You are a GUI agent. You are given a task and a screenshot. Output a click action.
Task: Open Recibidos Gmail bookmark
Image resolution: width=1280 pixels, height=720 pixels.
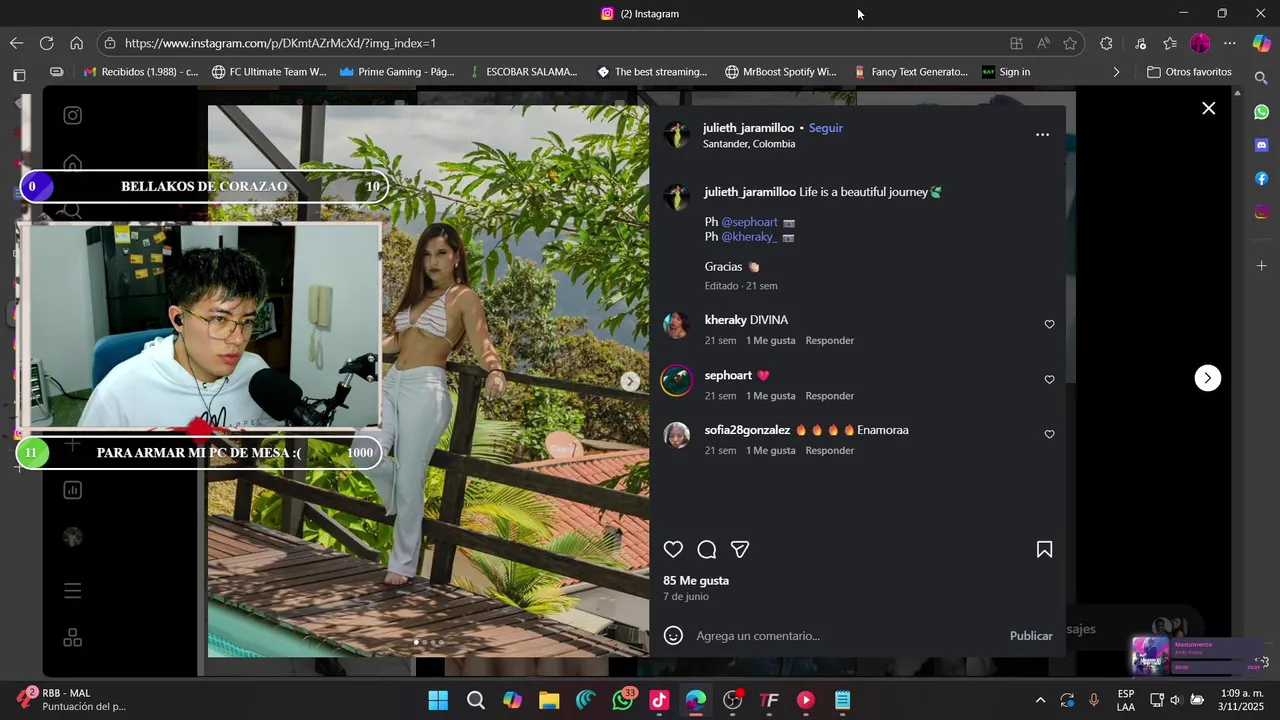point(140,72)
